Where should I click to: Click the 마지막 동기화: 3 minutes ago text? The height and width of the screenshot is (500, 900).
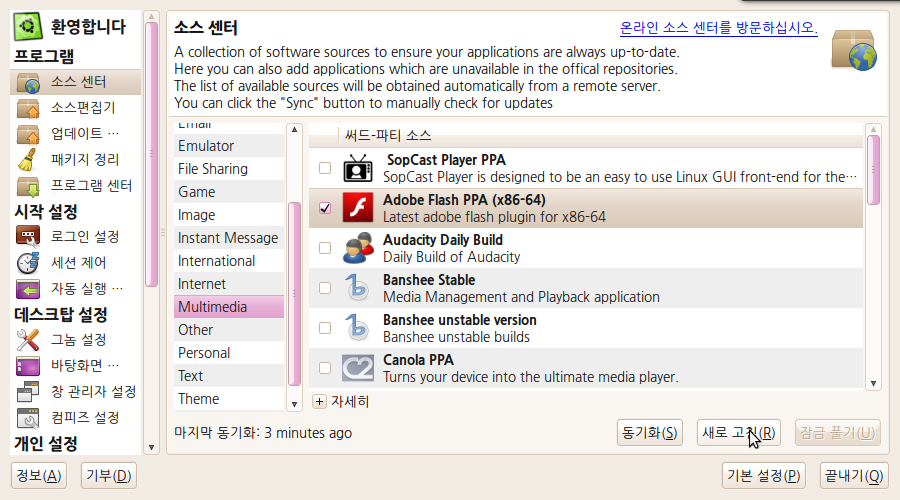pyautogui.click(x=263, y=433)
